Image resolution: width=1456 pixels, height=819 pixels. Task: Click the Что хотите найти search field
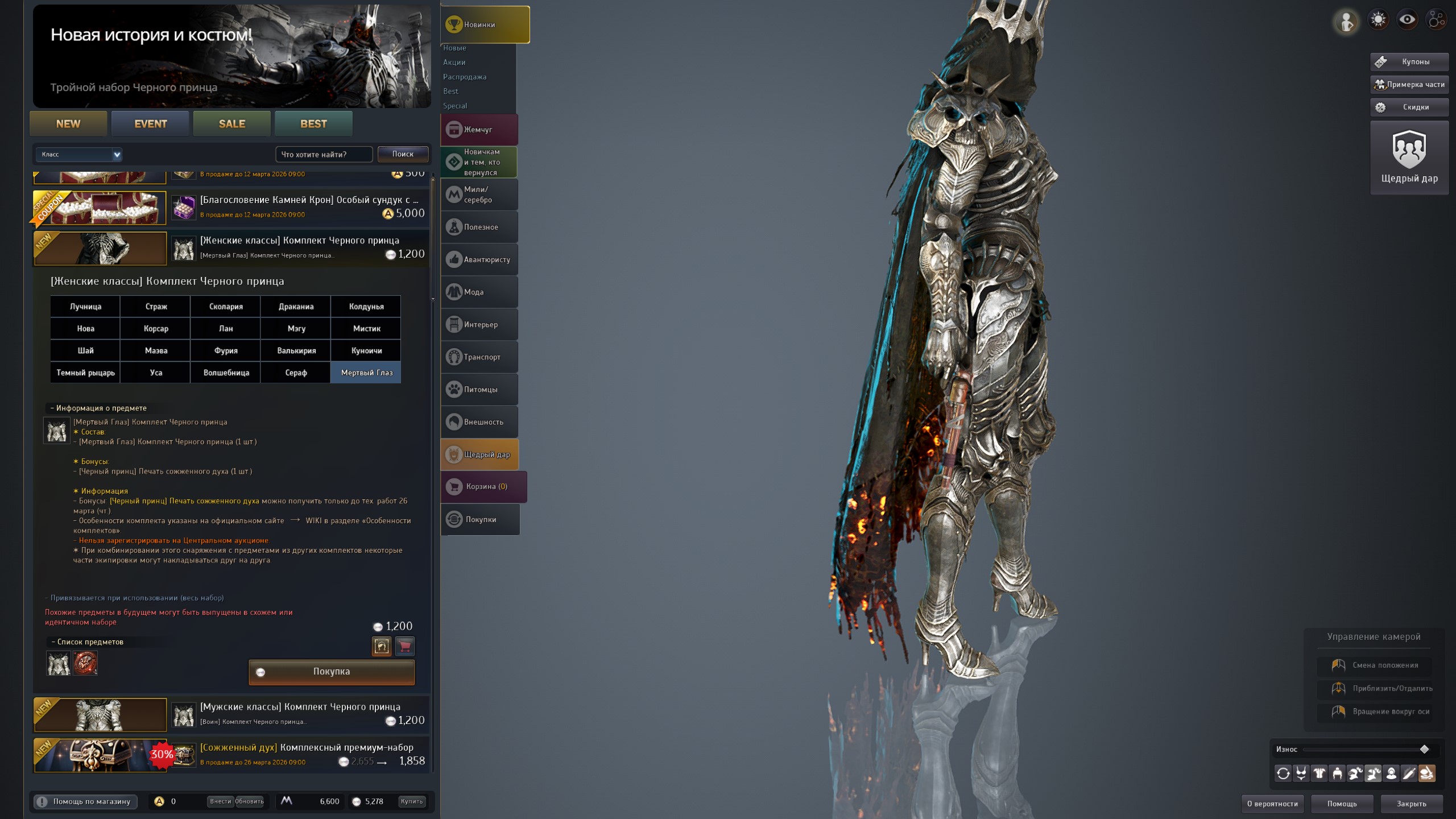(x=324, y=154)
